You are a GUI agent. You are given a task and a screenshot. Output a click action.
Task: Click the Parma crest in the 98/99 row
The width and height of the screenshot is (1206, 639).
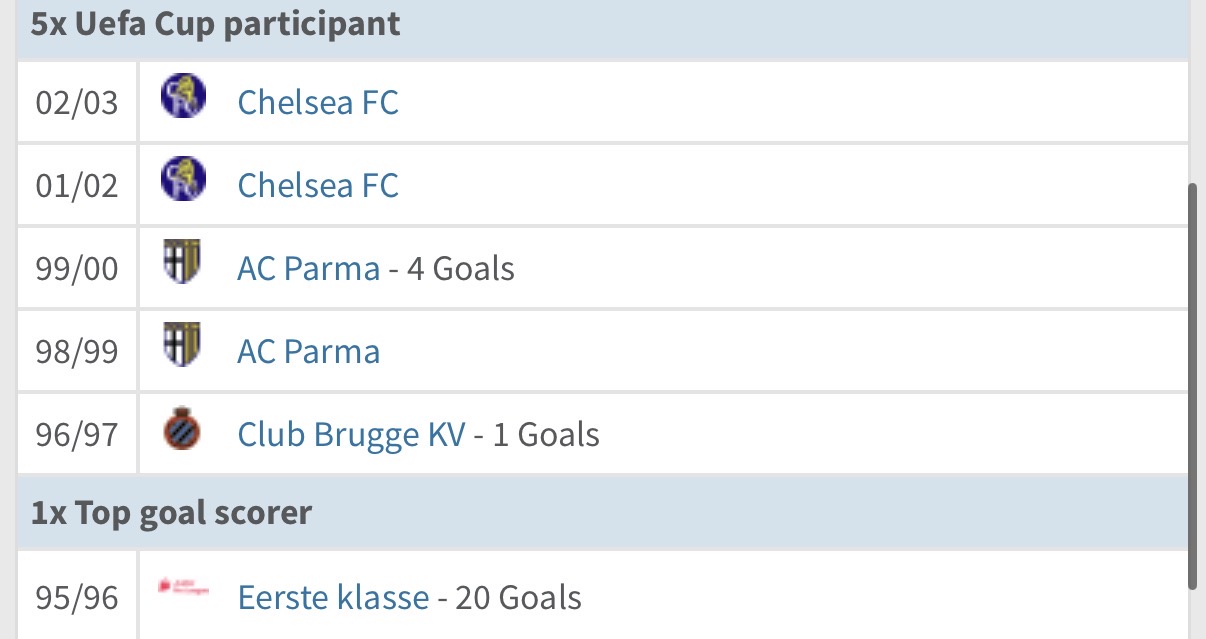coord(182,346)
